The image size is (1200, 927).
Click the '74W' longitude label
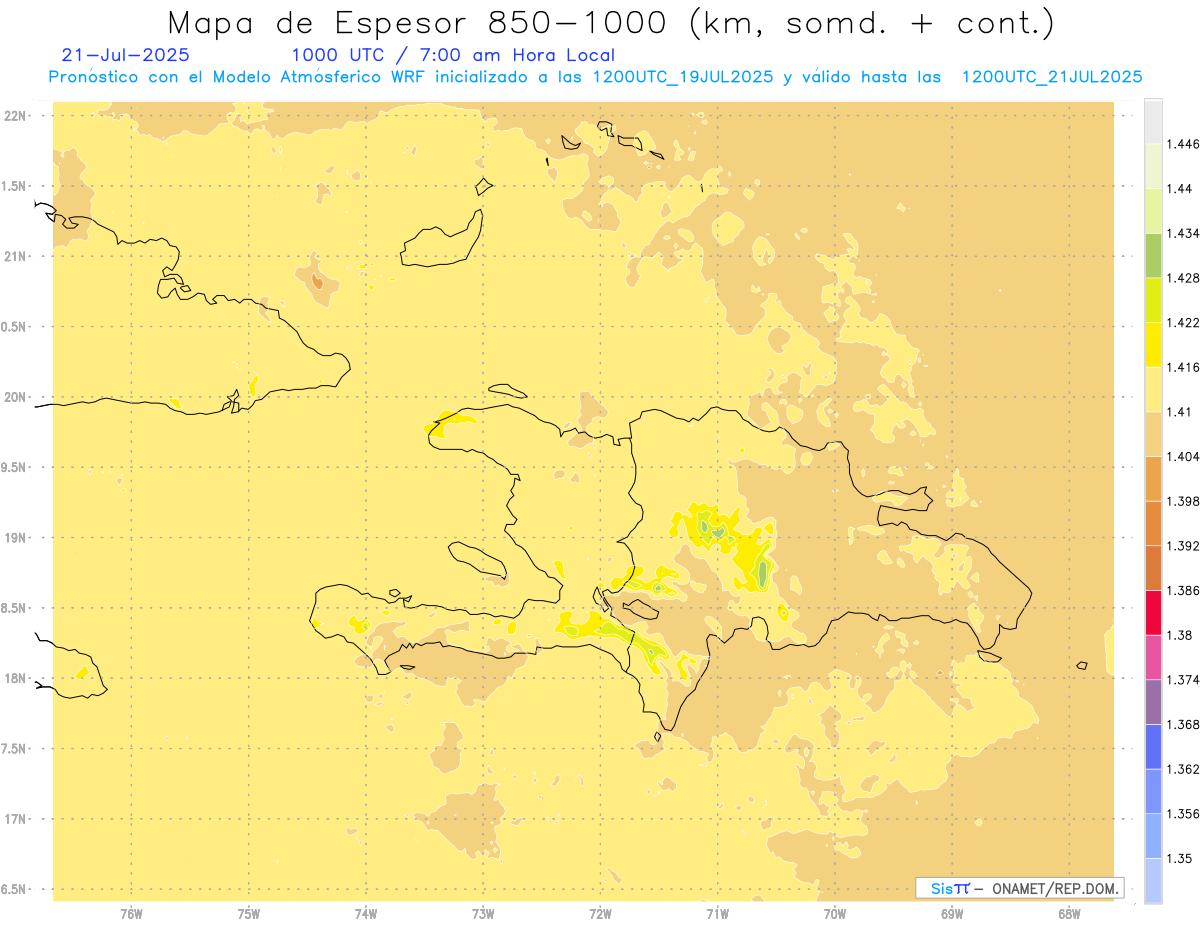click(366, 914)
